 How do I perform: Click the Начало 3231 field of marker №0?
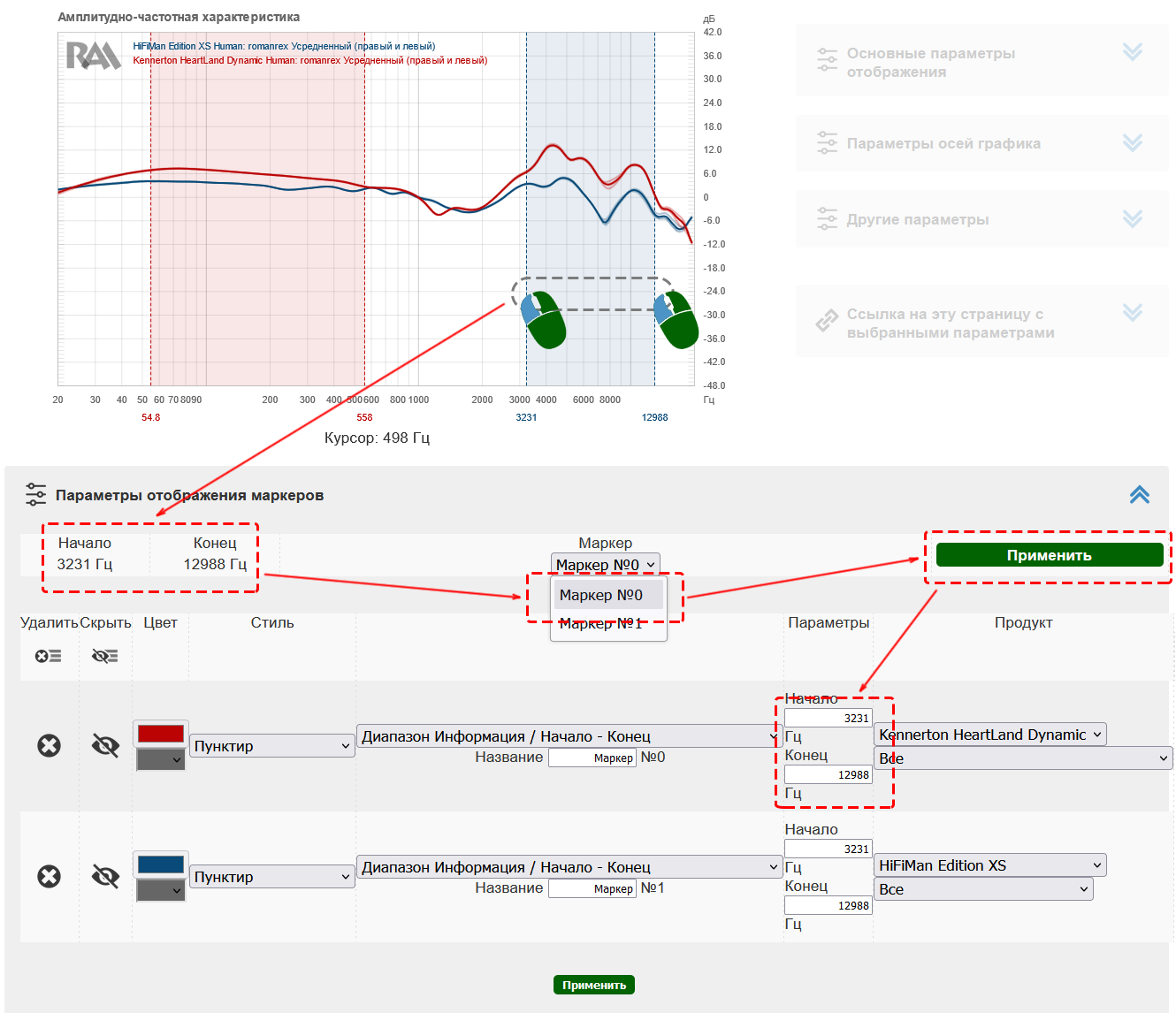point(829,718)
